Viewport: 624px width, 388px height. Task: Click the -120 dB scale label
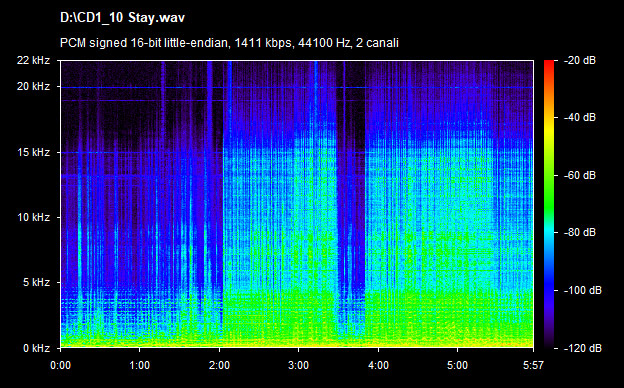tap(583, 349)
